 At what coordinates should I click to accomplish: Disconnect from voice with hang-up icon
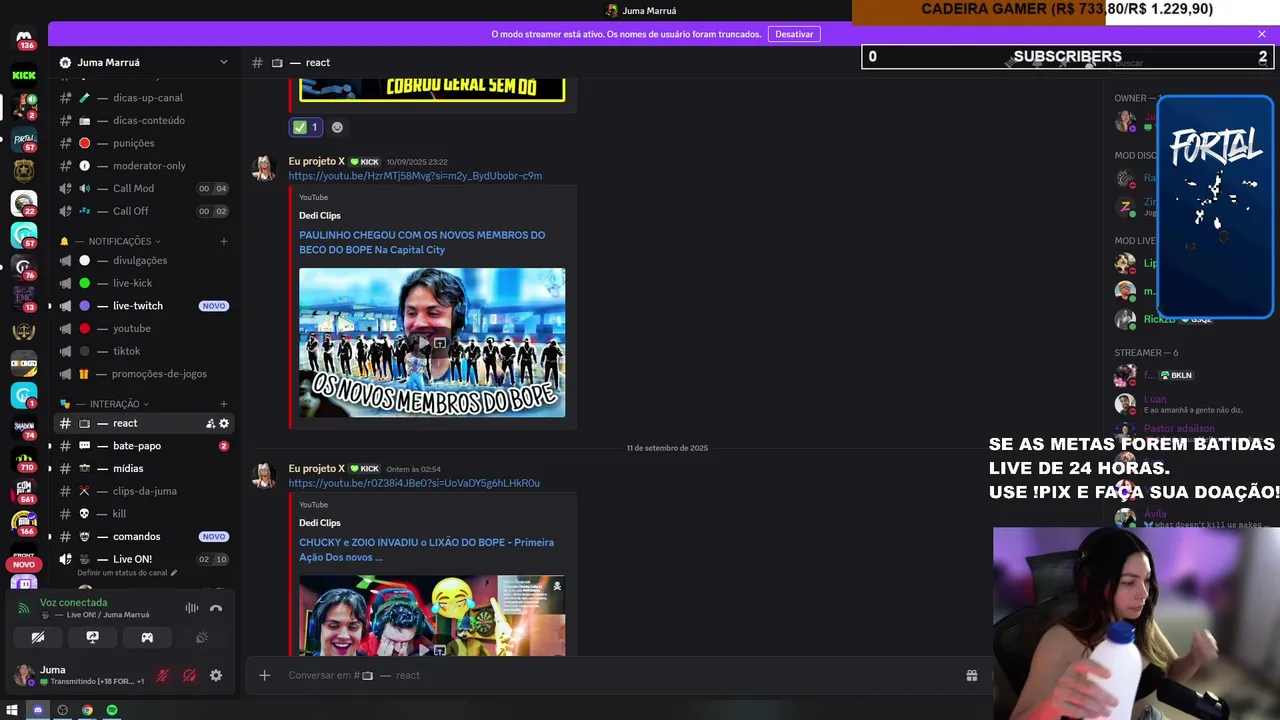pyautogui.click(x=216, y=608)
